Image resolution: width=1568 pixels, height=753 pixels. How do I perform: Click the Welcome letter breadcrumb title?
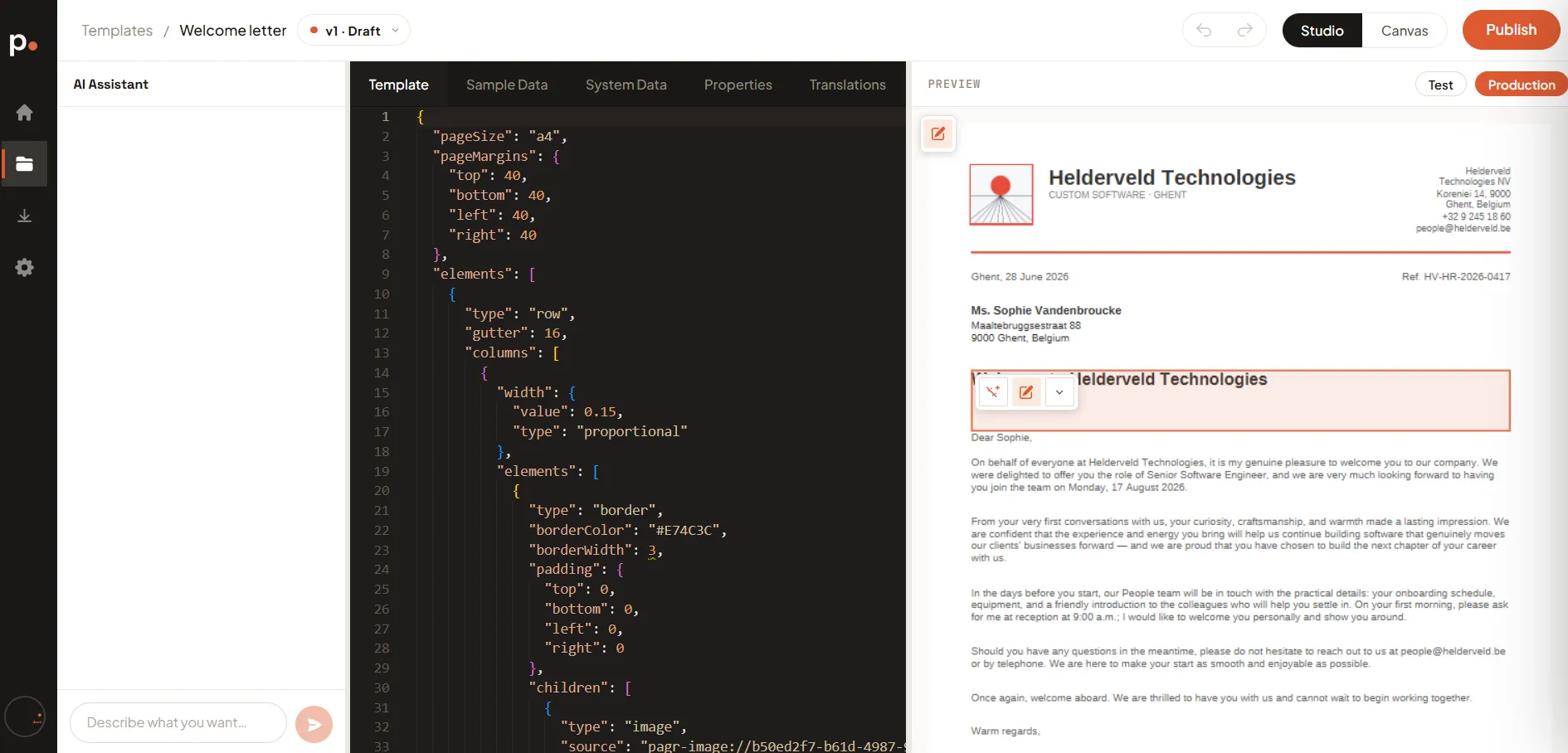click(232, 31)
